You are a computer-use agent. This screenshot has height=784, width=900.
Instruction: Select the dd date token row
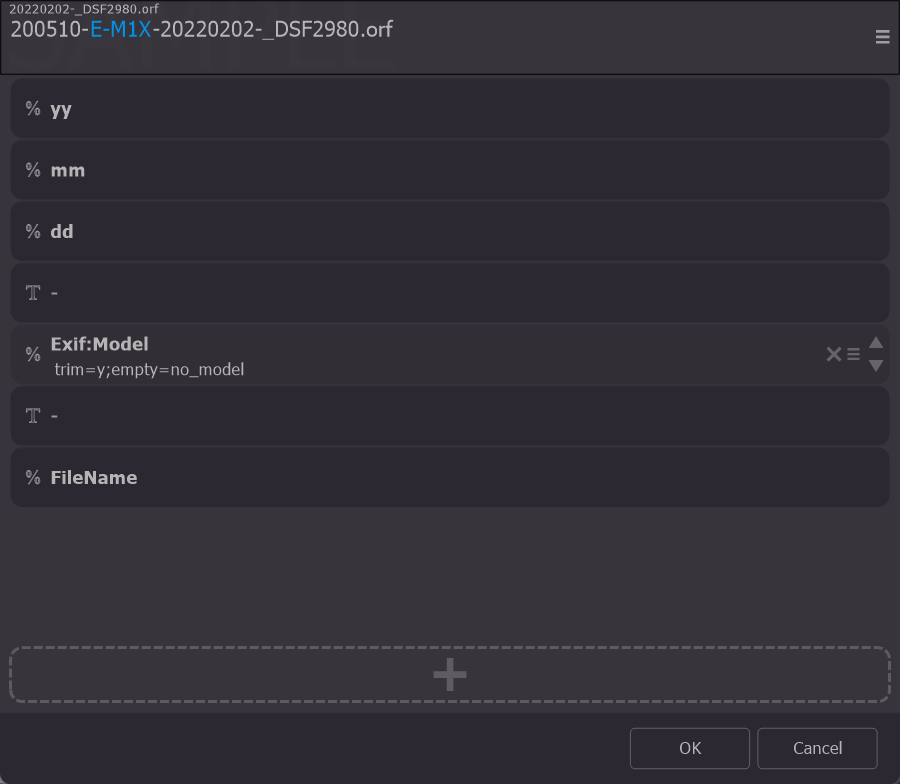[450, 231]
